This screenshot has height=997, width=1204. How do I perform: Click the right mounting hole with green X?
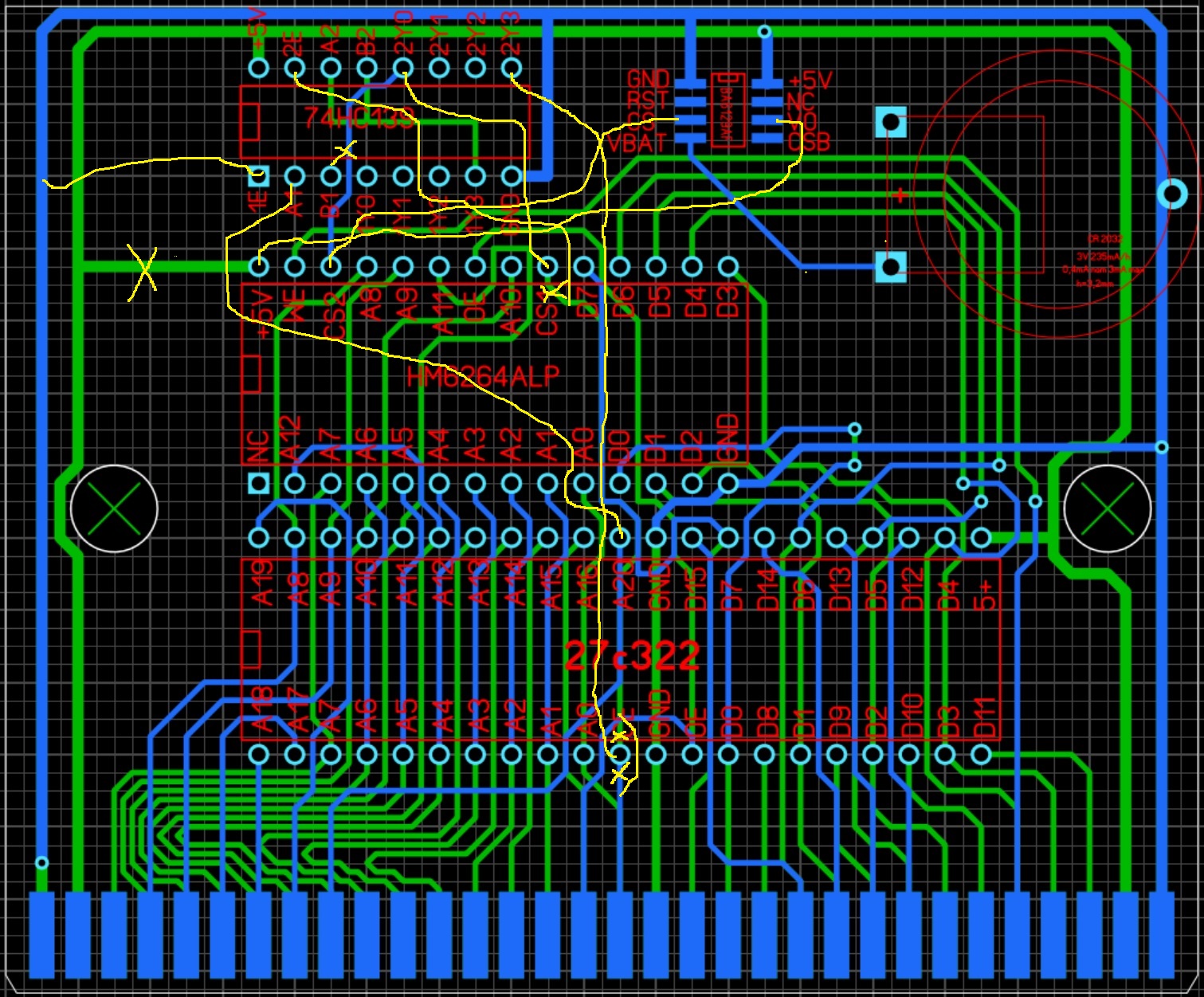click(x=1107, y=508)
